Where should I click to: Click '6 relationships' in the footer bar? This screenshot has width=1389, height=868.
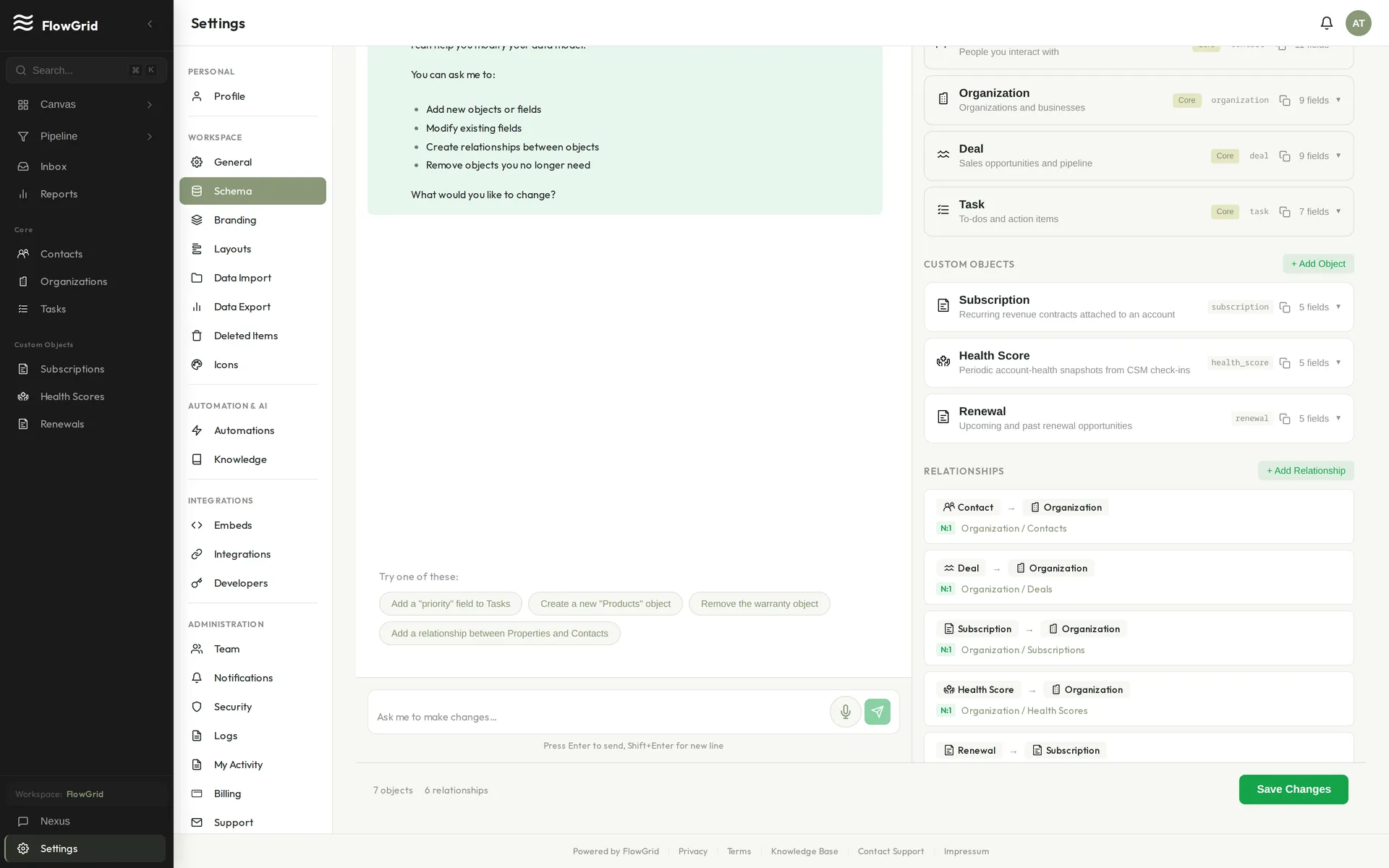point(456,791)
